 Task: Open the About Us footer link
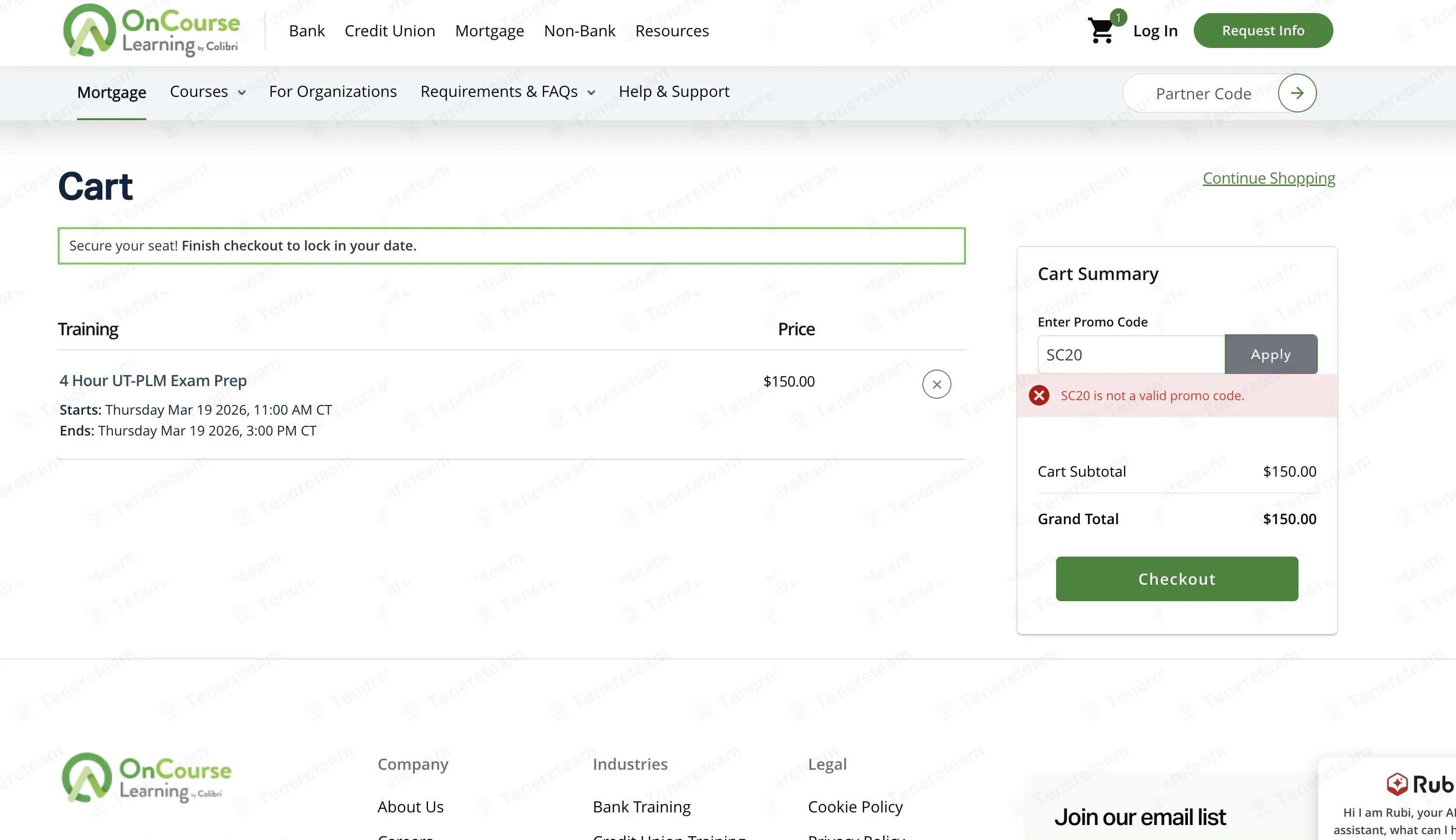click(411, 807)
